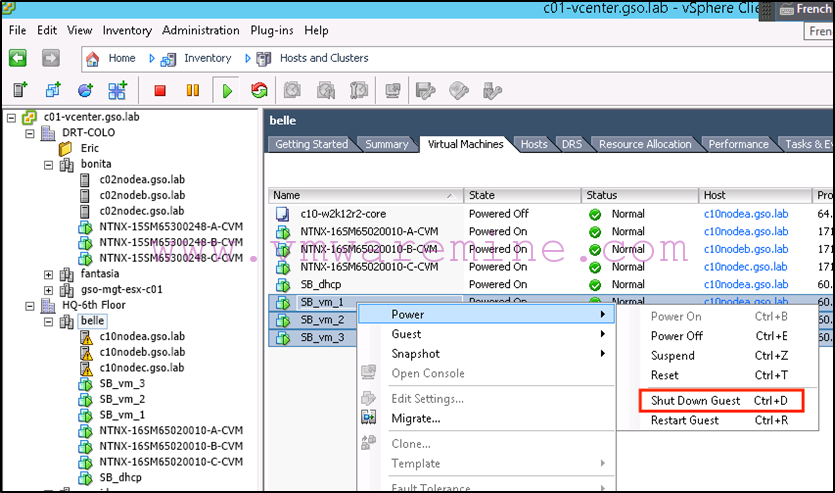Expand the fantasia cluster node
Screen dimensions: 835x493
click(48, 275)
